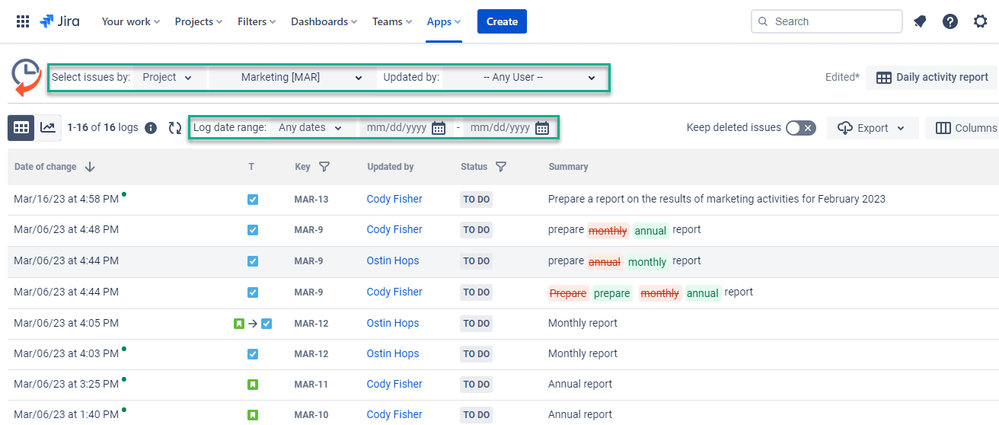Click the Annual report summary for MAR-11
The image size is (999, 425).
click(x=580, y=384)
